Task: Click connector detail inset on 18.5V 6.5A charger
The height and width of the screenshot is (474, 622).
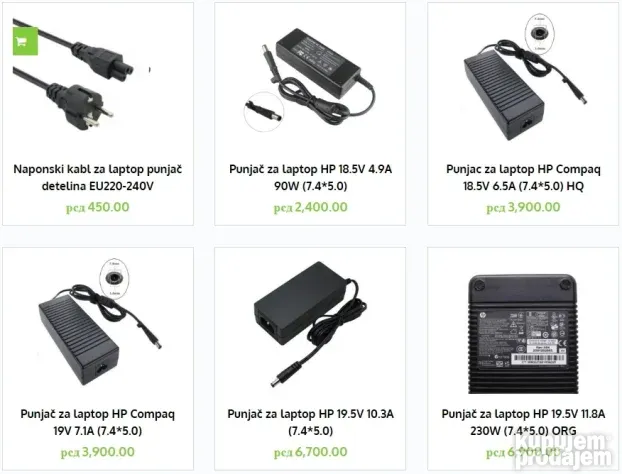Action: [539, 33]
